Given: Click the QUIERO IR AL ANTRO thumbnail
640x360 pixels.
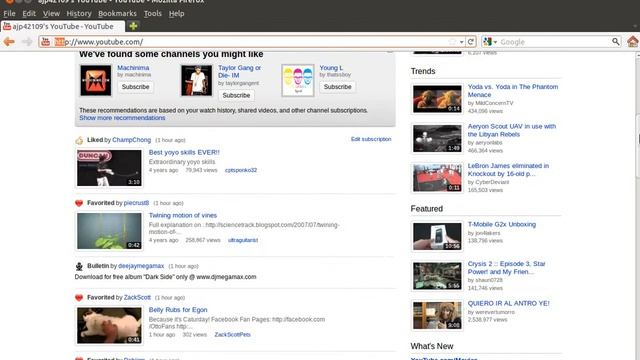Looking at the screenshot, I should click(x=437, y=316).
